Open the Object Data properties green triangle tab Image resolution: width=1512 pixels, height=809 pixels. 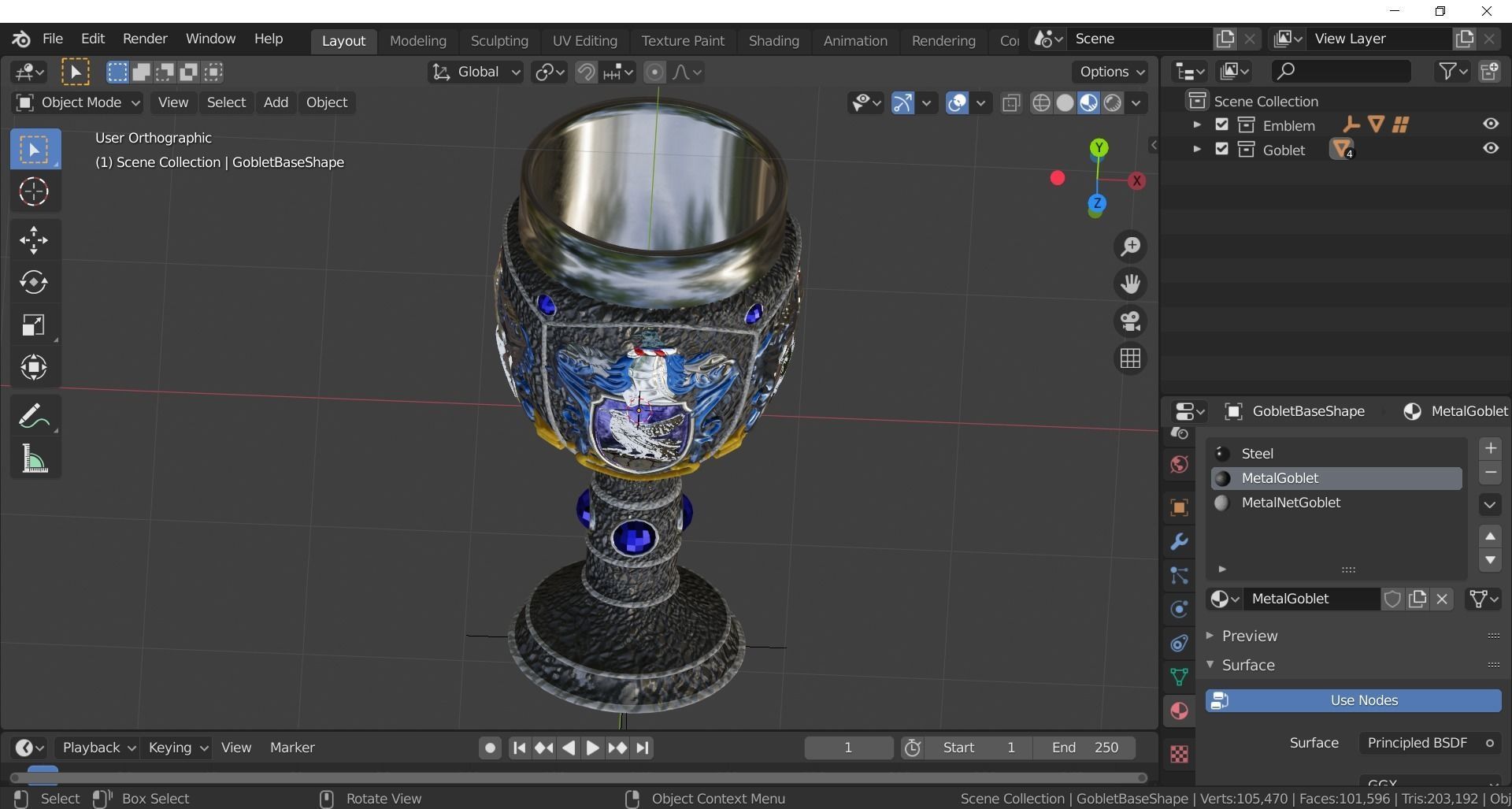point(1179,677)
